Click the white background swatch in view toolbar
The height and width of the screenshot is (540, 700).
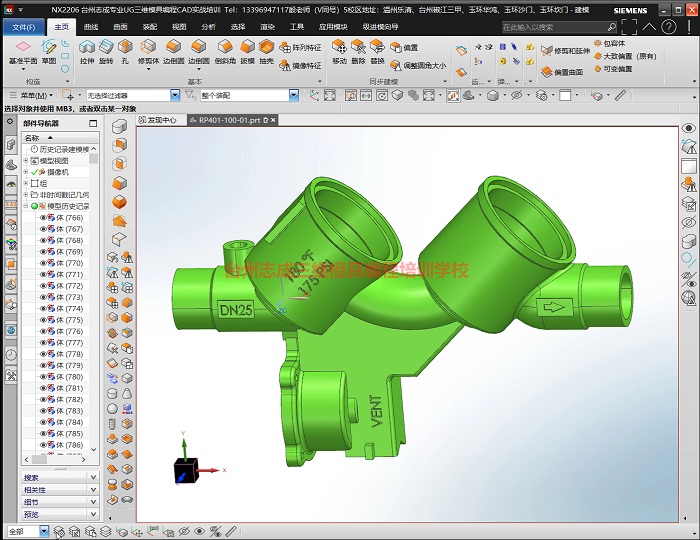[565, 95]
